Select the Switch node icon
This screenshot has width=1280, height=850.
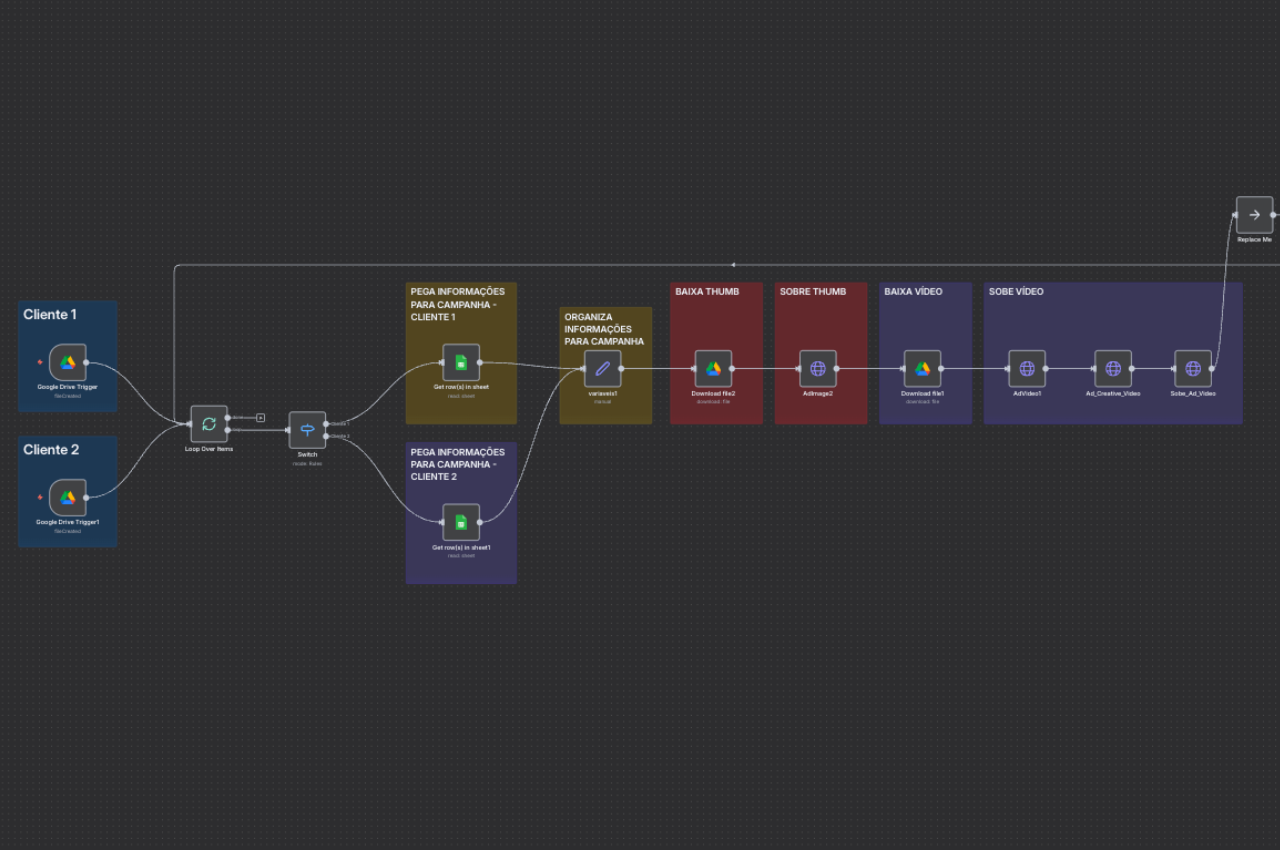[307, 430]
